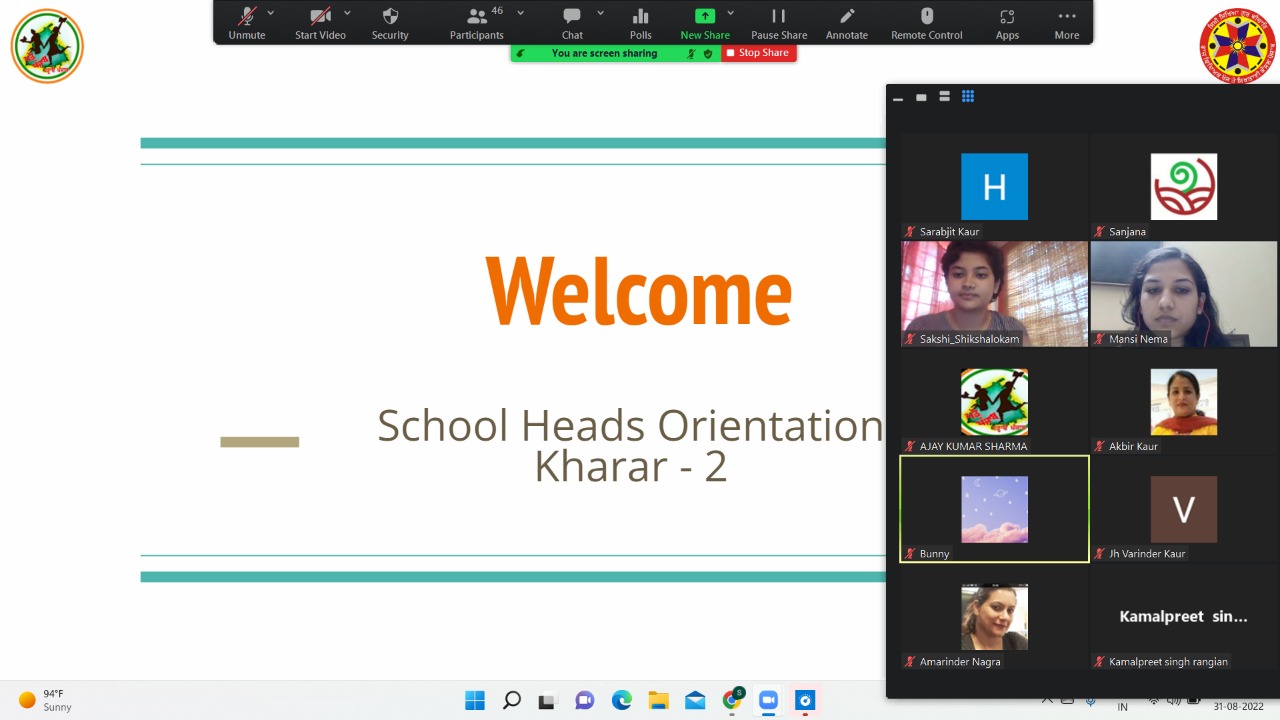Open the More options menu
This screenshot has width=1280, height=720.
click(1066, 22)
